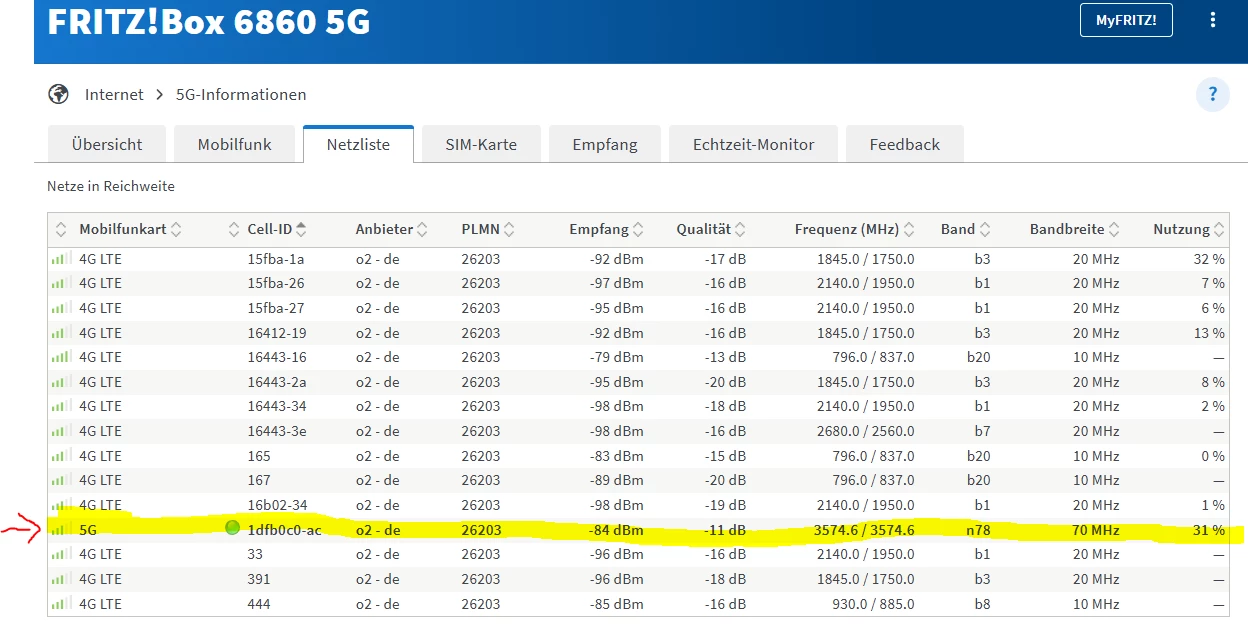Click signal bars icon of cell 16b02-34

pos(61,505)
